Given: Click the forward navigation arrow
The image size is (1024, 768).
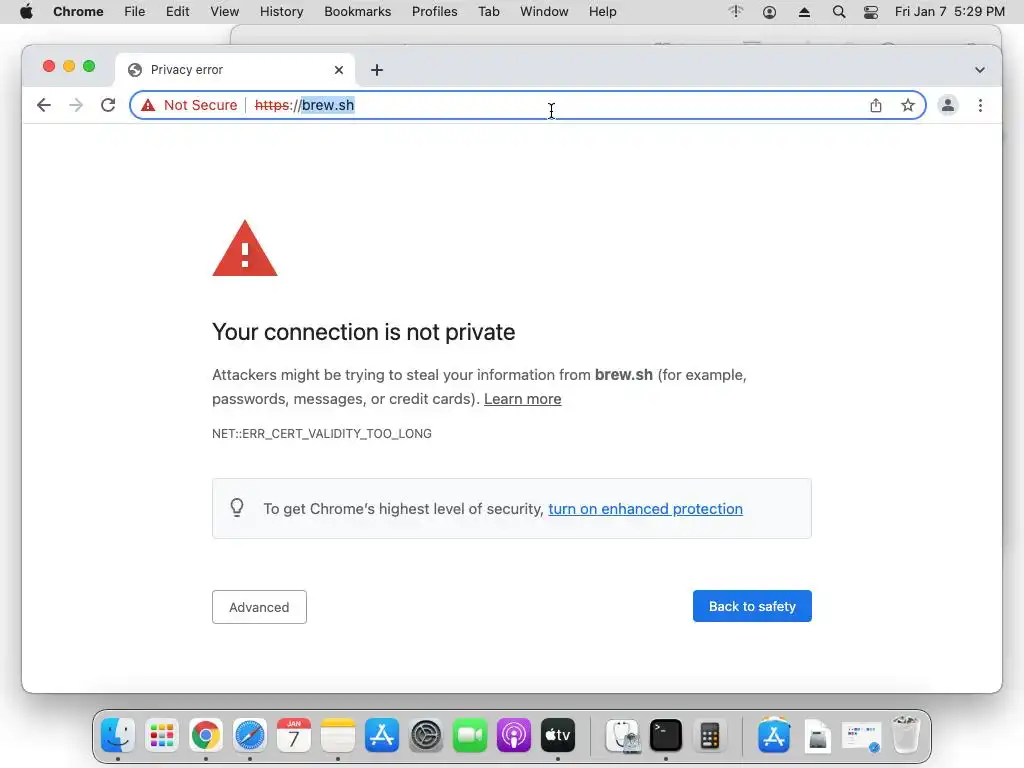Looking at the screenshot, I should tap(76, 105).
